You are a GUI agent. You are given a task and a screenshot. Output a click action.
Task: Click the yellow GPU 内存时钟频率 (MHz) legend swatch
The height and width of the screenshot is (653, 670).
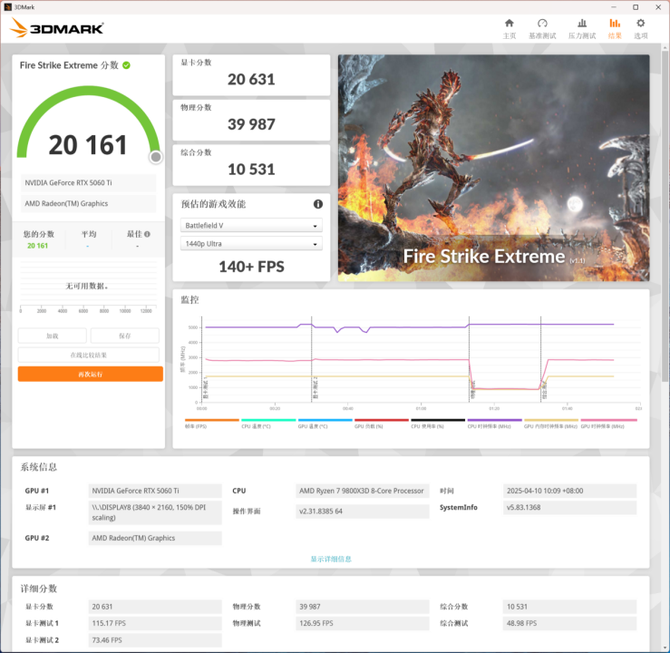click(551, 420)
